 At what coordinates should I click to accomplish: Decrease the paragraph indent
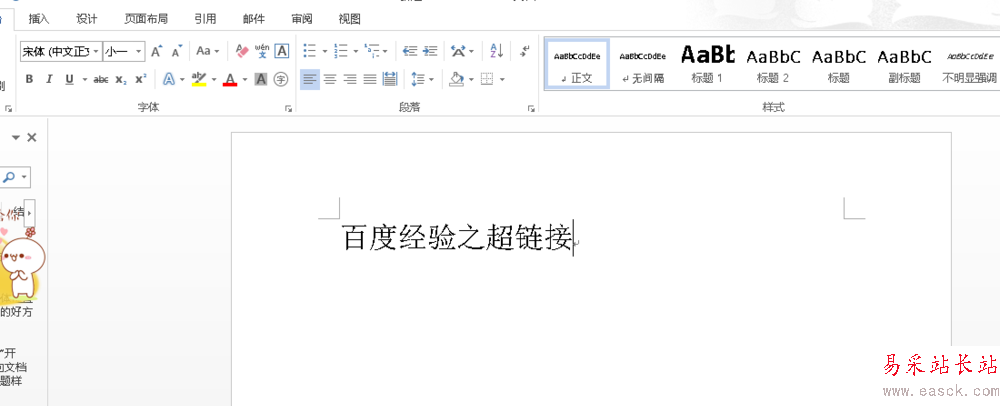click(x=410, y=51)
